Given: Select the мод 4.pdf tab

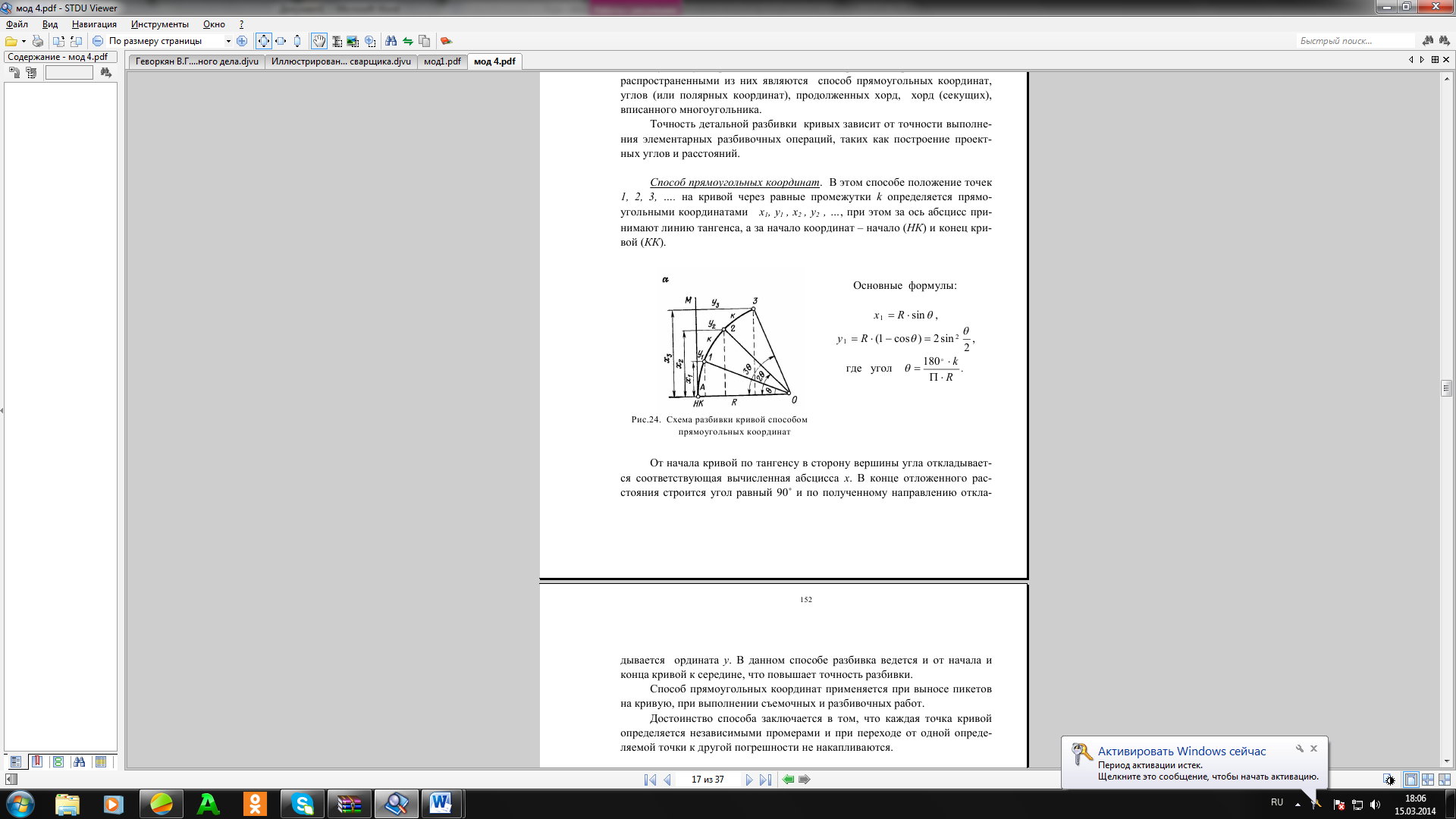Looking at the screenshot, I should click(494, 61).
